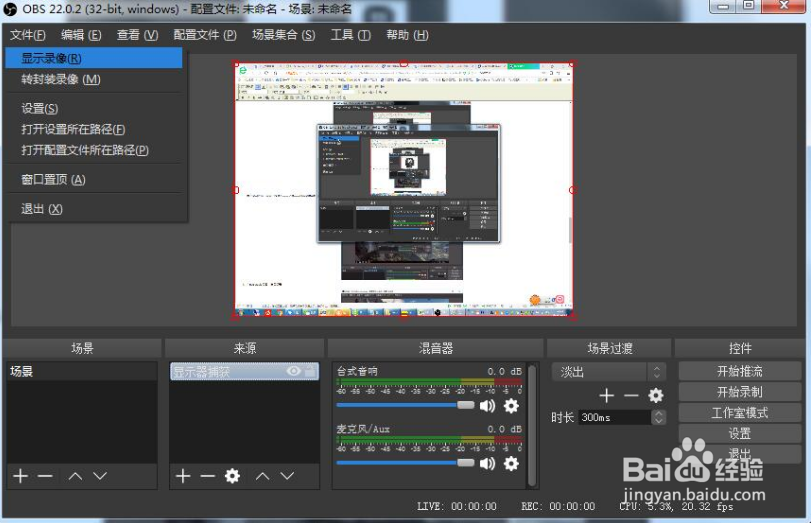Open the 场景集合(S) menu
The height and width of the screenshot is (523, 811).
(283, 35)
